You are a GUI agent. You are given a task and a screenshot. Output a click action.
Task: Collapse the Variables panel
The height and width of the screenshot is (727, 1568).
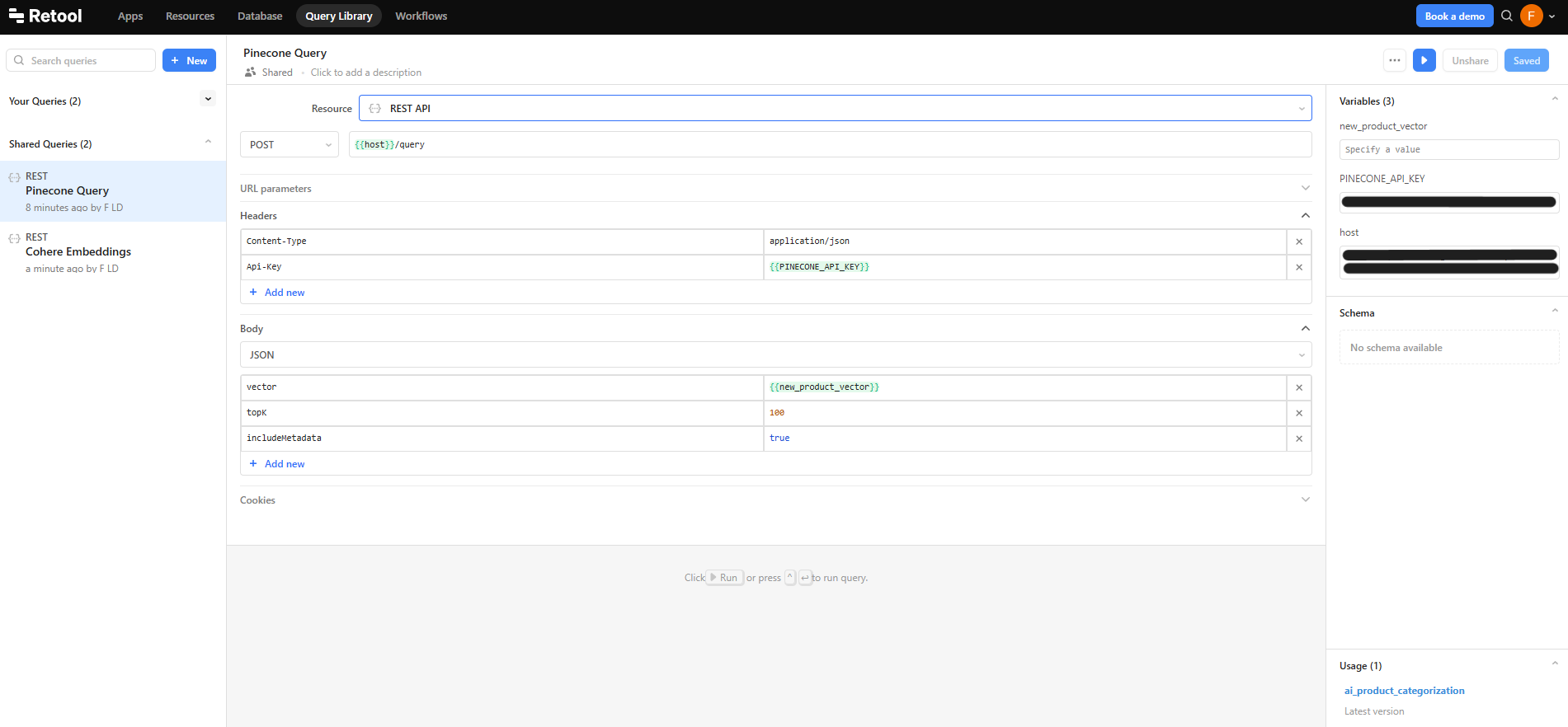[x=1555, y=99]
